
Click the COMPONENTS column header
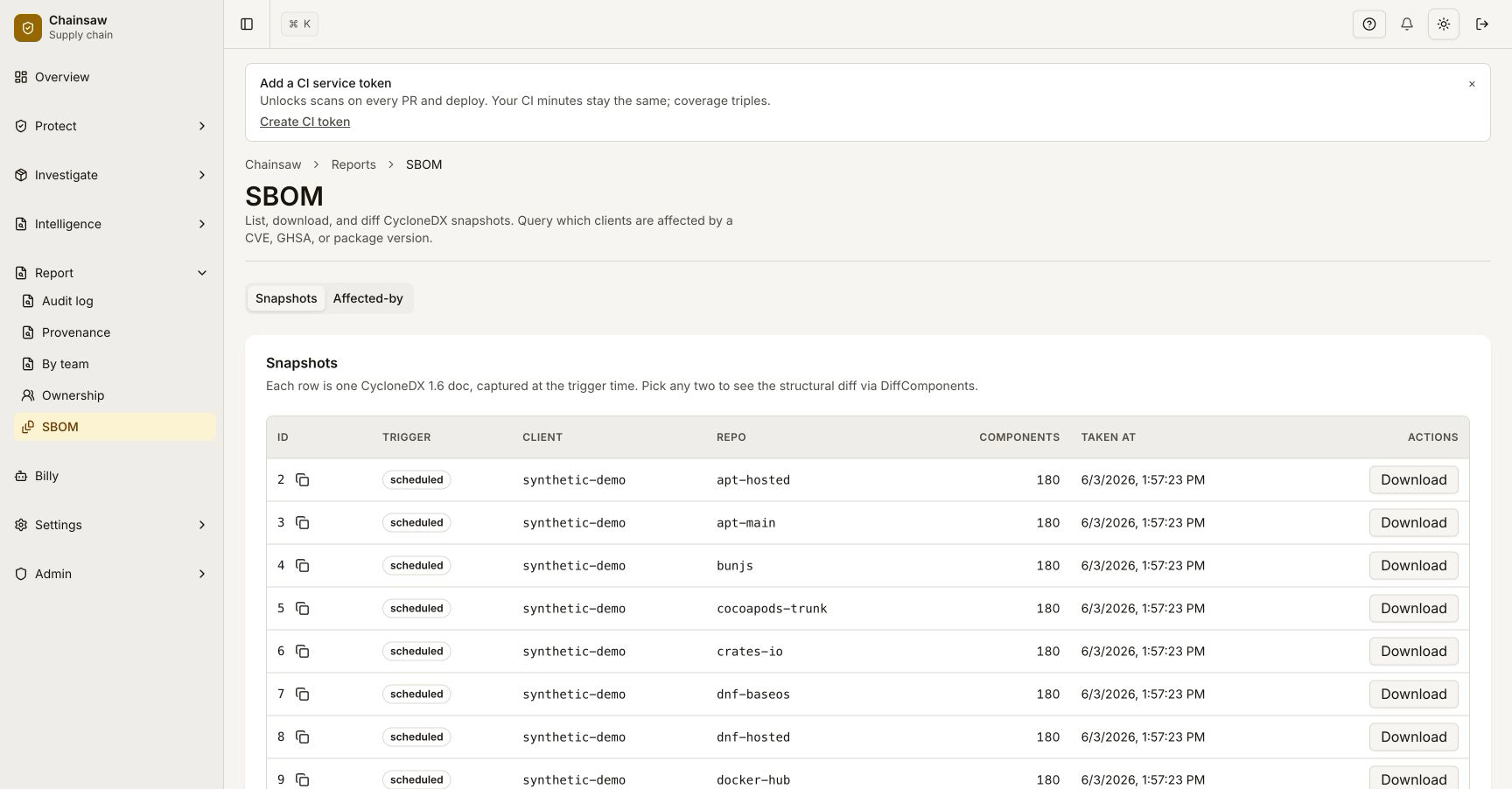(1019, 436)
